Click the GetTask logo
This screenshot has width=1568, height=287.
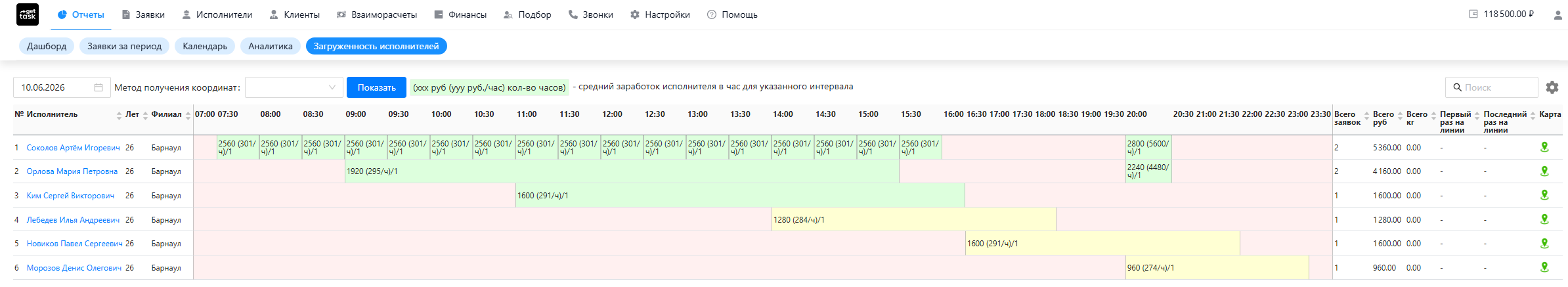point(28,14)
